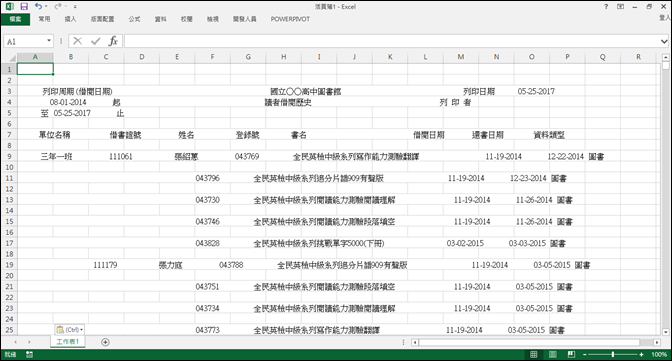Click the Insert Function fx icon
Image resolution: width=672 pixels, height=361 pixels.
tap(113, 41)
